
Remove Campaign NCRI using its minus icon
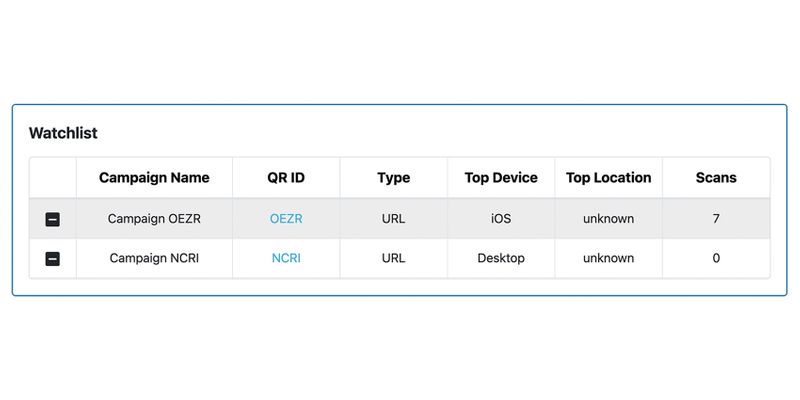point(53,259)
